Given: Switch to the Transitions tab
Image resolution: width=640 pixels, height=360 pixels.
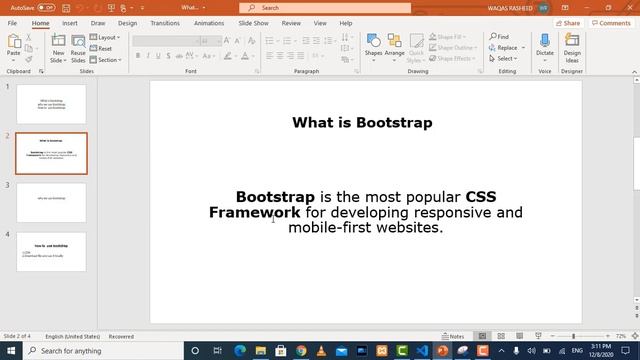Looking at the screenshot, I should [x=165, y=23].
